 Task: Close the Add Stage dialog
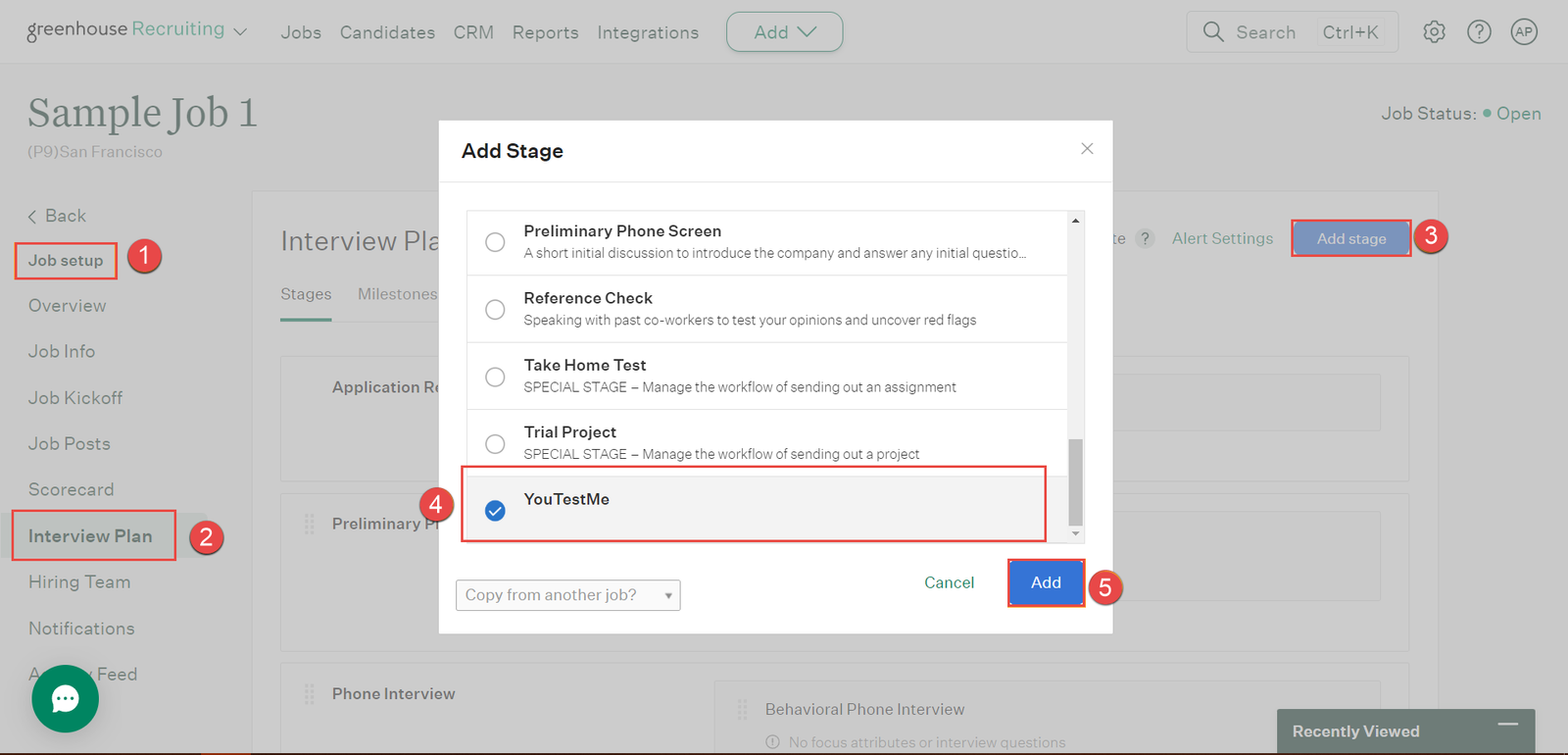pyautogui.click(x=1087, y=149)
